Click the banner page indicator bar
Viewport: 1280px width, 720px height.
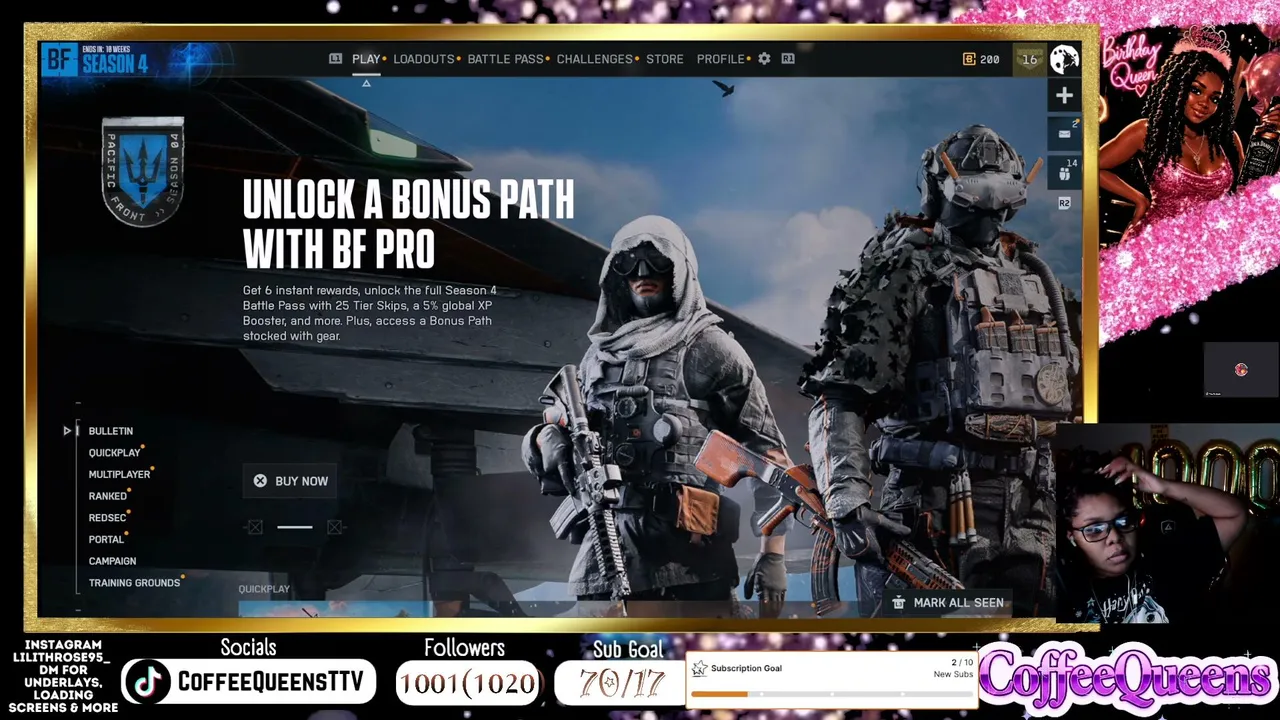295,527
